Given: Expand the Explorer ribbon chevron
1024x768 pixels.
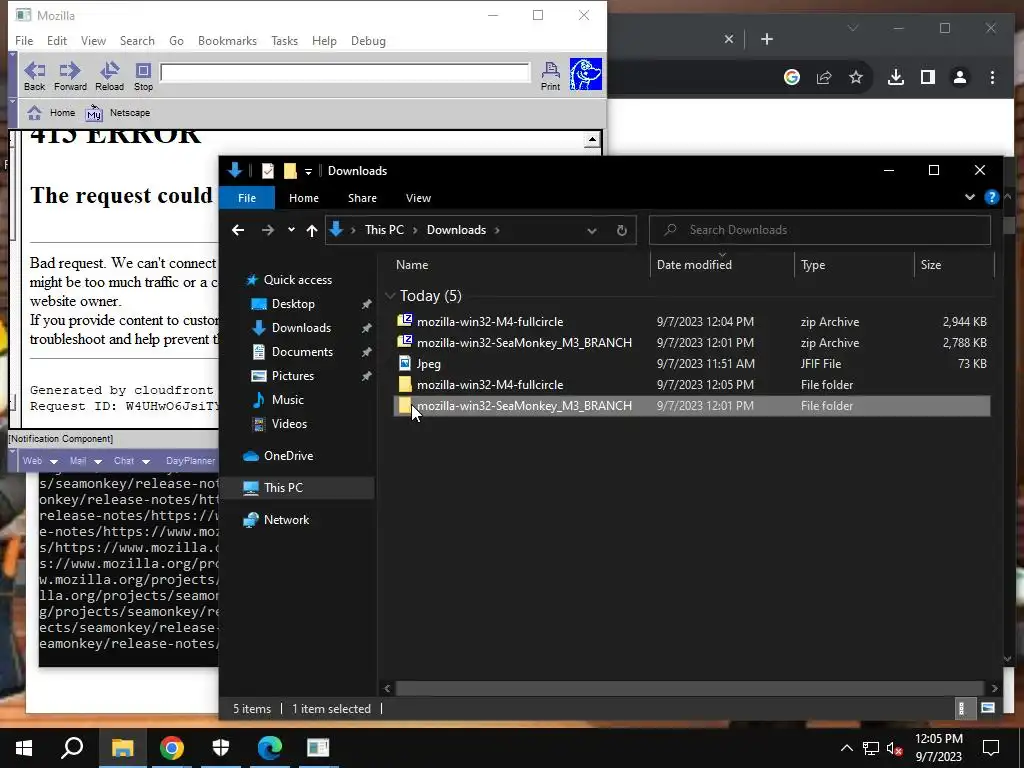Looking at the screenshot, I should [x=970, y=197].
